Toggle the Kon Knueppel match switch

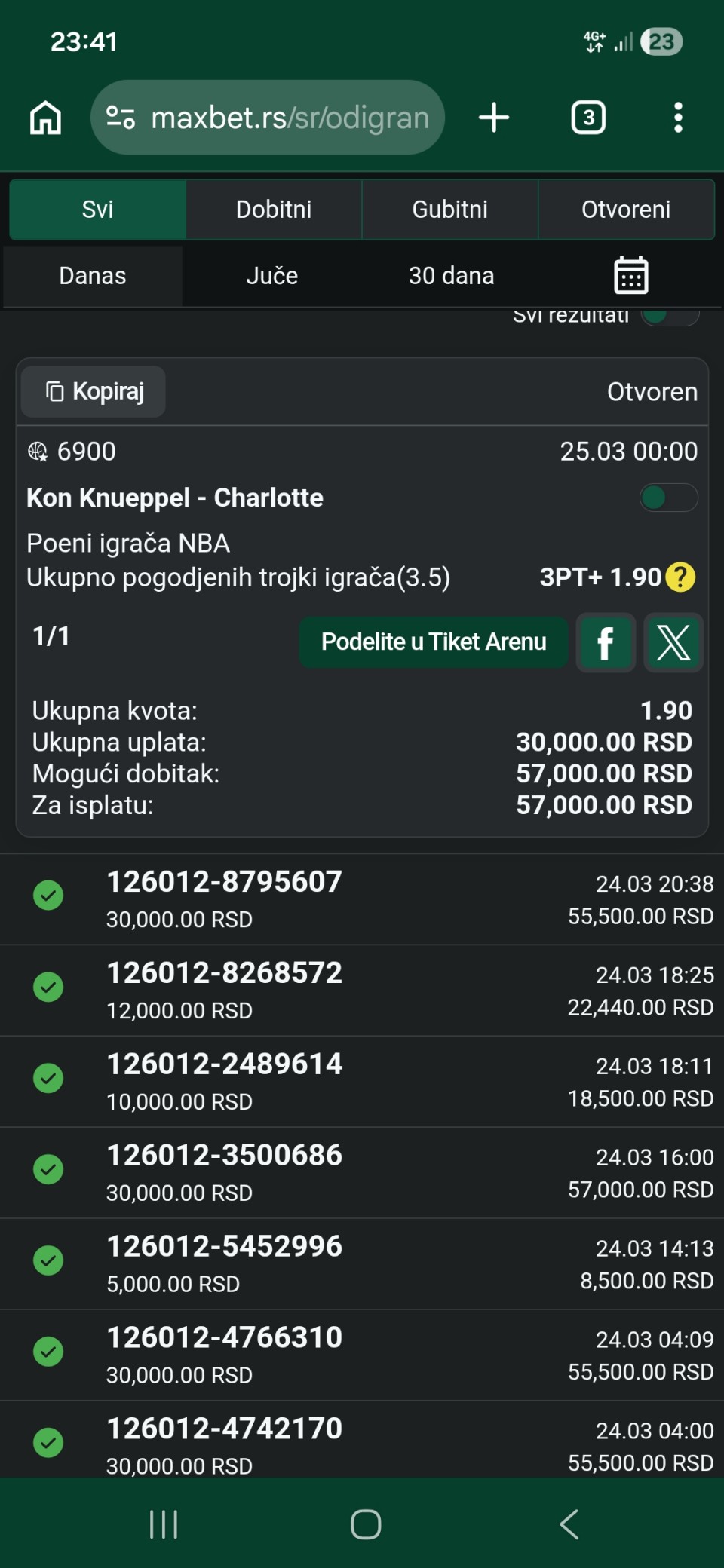coord(668,498)
